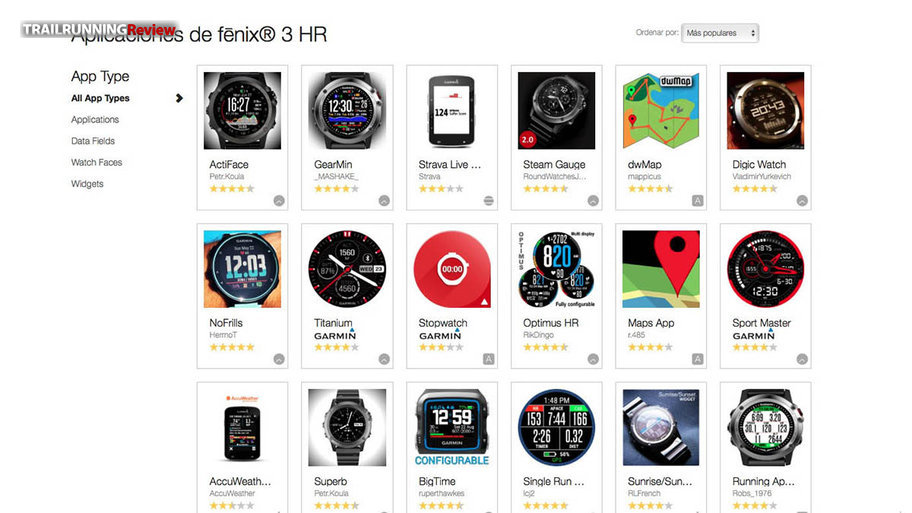This screenshot has width=912, height=513.
Task: Open the Digic Watch title link
Action: tap(759, 165)
